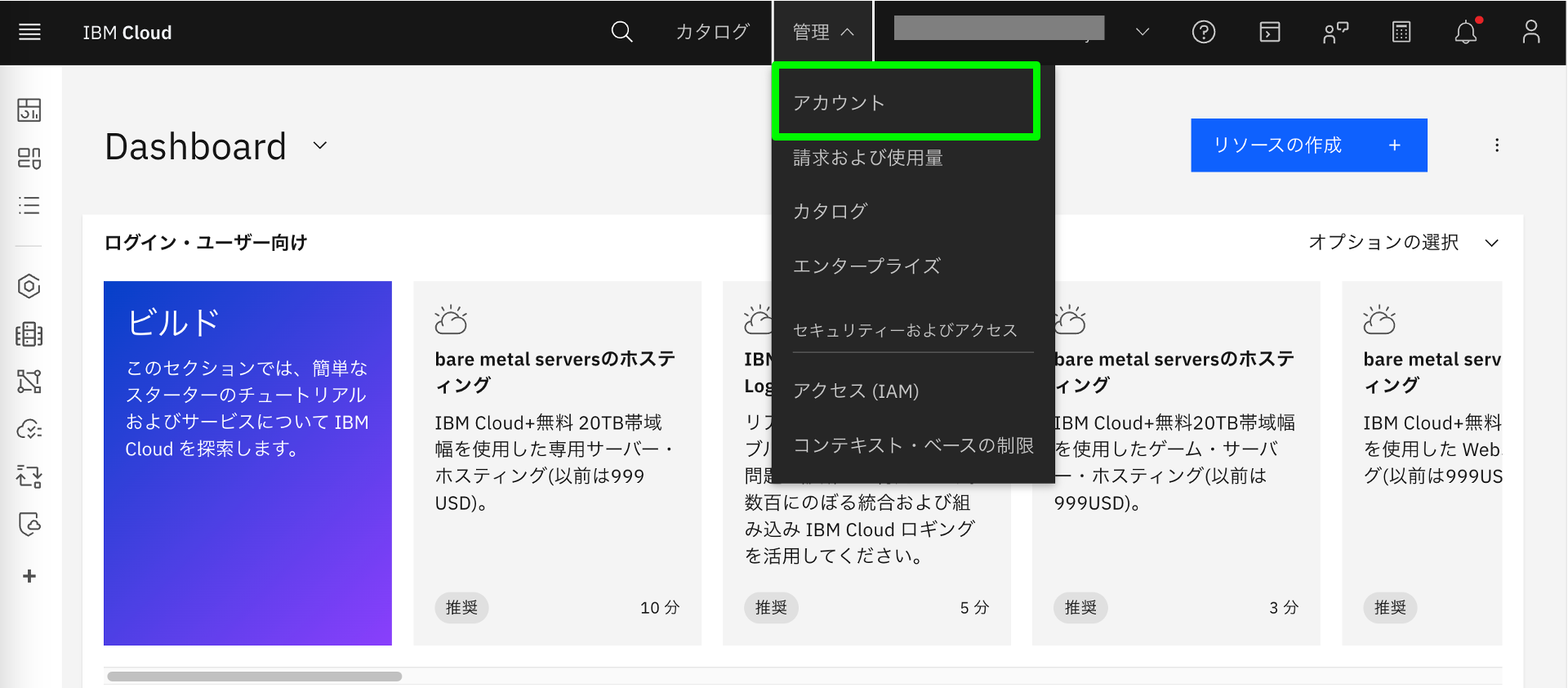Open the shield security icon in sidebar
The image size is (1568, 688).
pos(29,524)
